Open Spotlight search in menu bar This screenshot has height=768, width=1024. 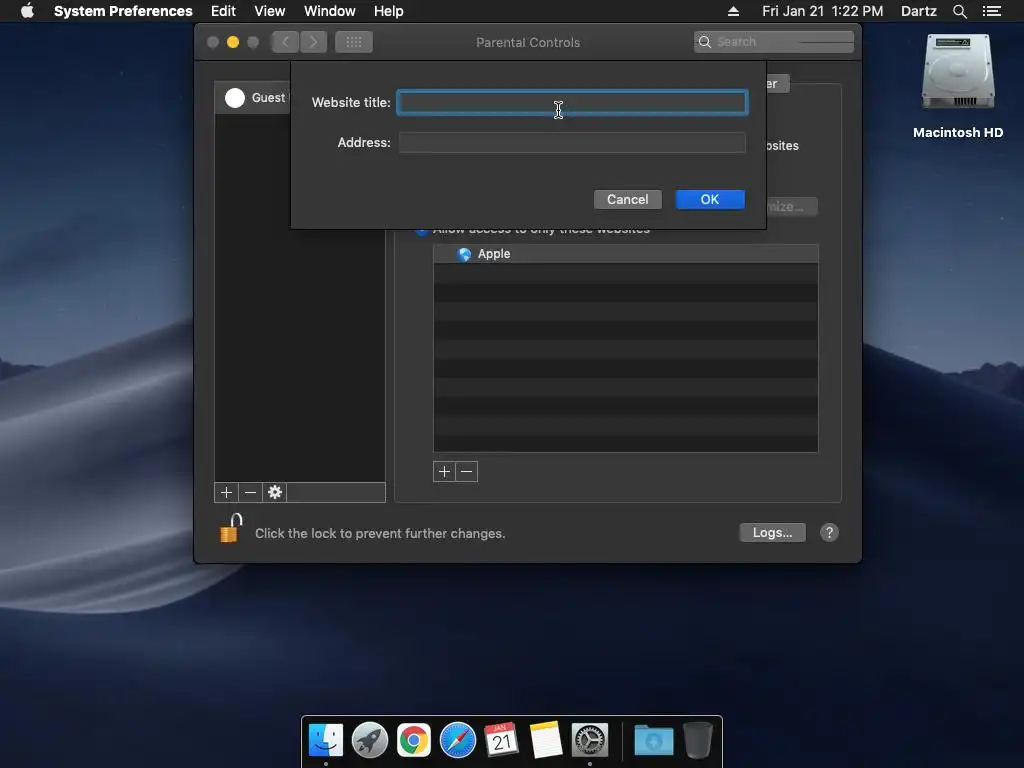point(959,11)
